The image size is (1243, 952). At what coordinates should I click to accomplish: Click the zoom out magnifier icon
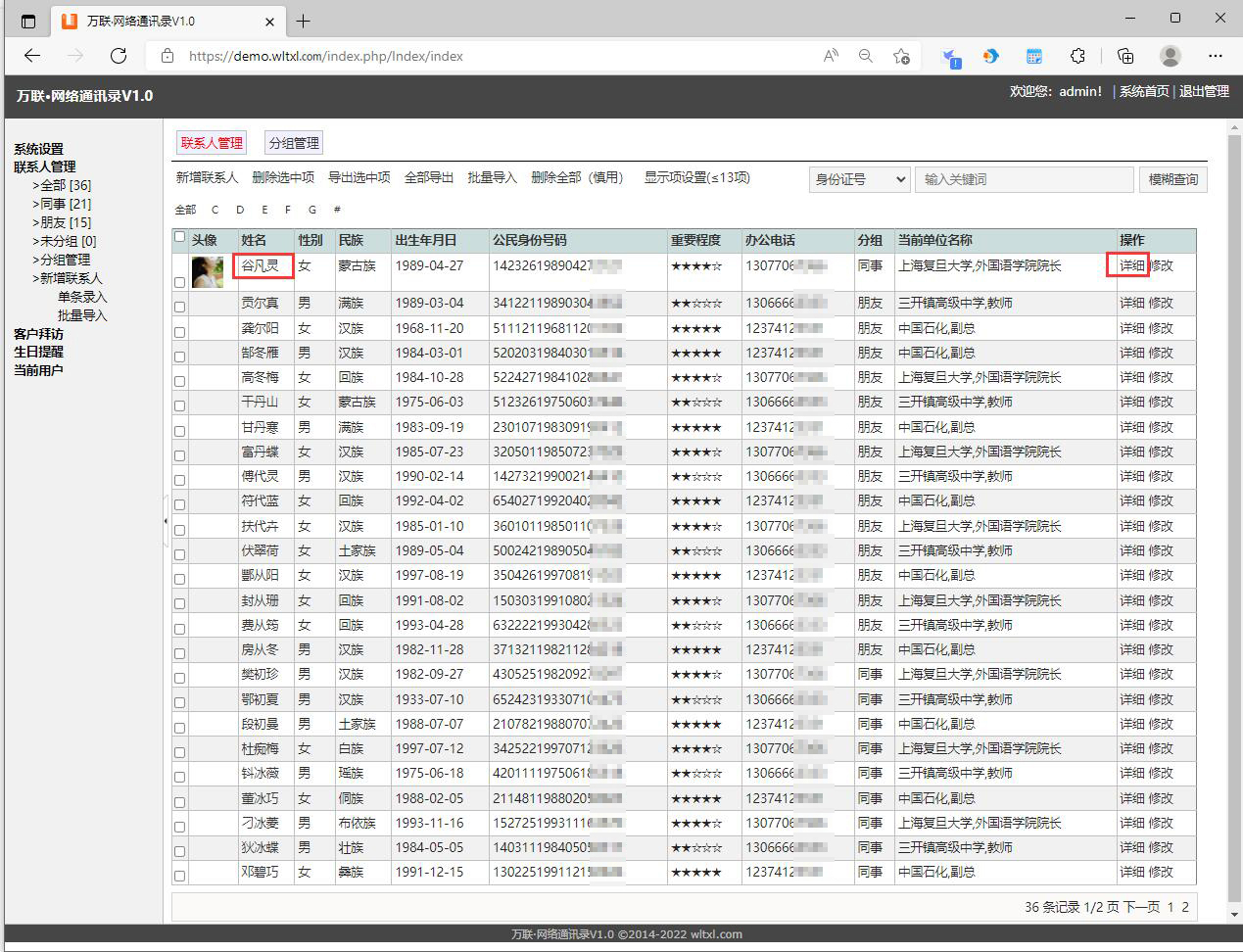[866, 56]
